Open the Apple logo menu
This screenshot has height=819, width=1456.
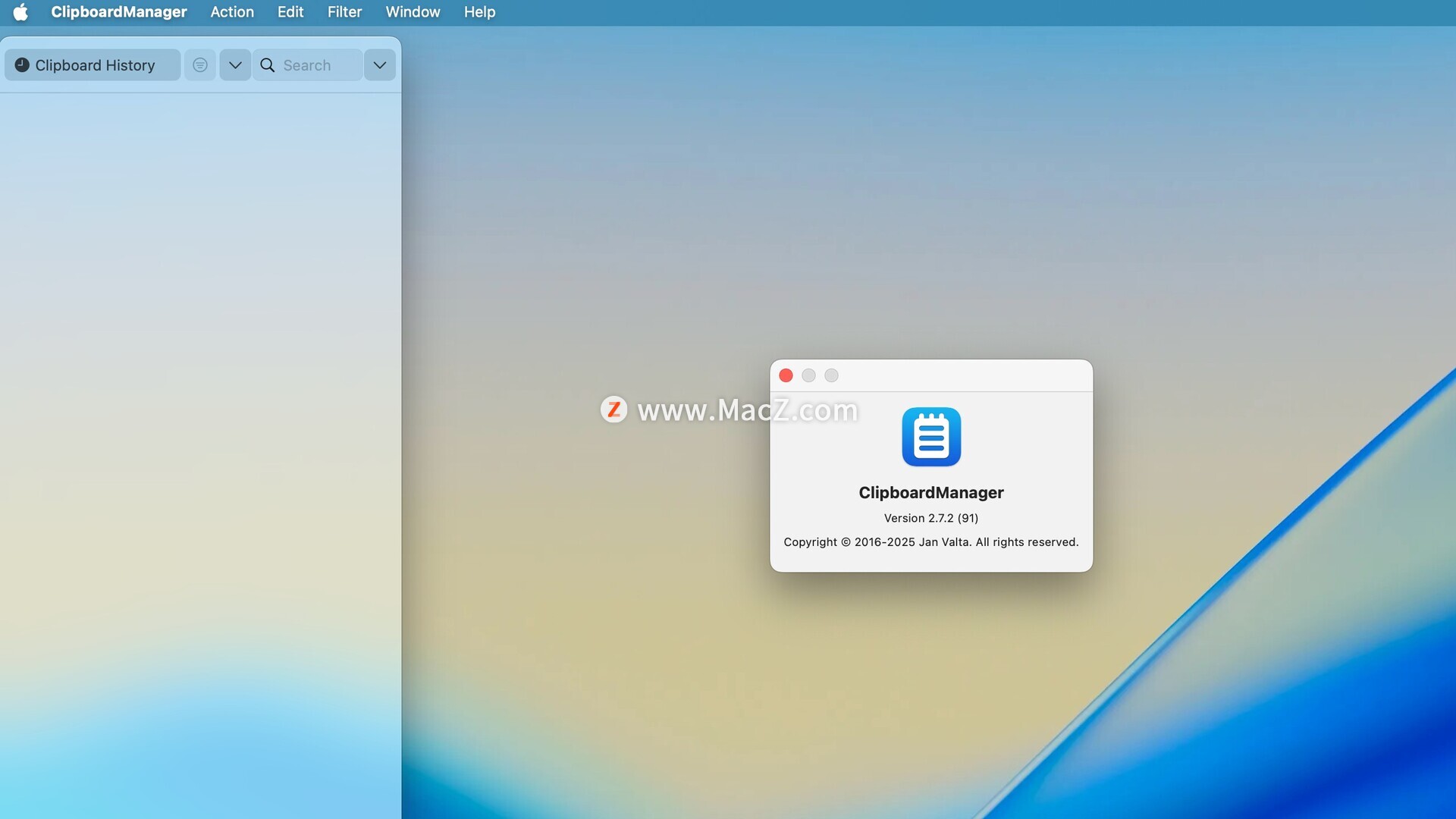[x=20, y=12]
